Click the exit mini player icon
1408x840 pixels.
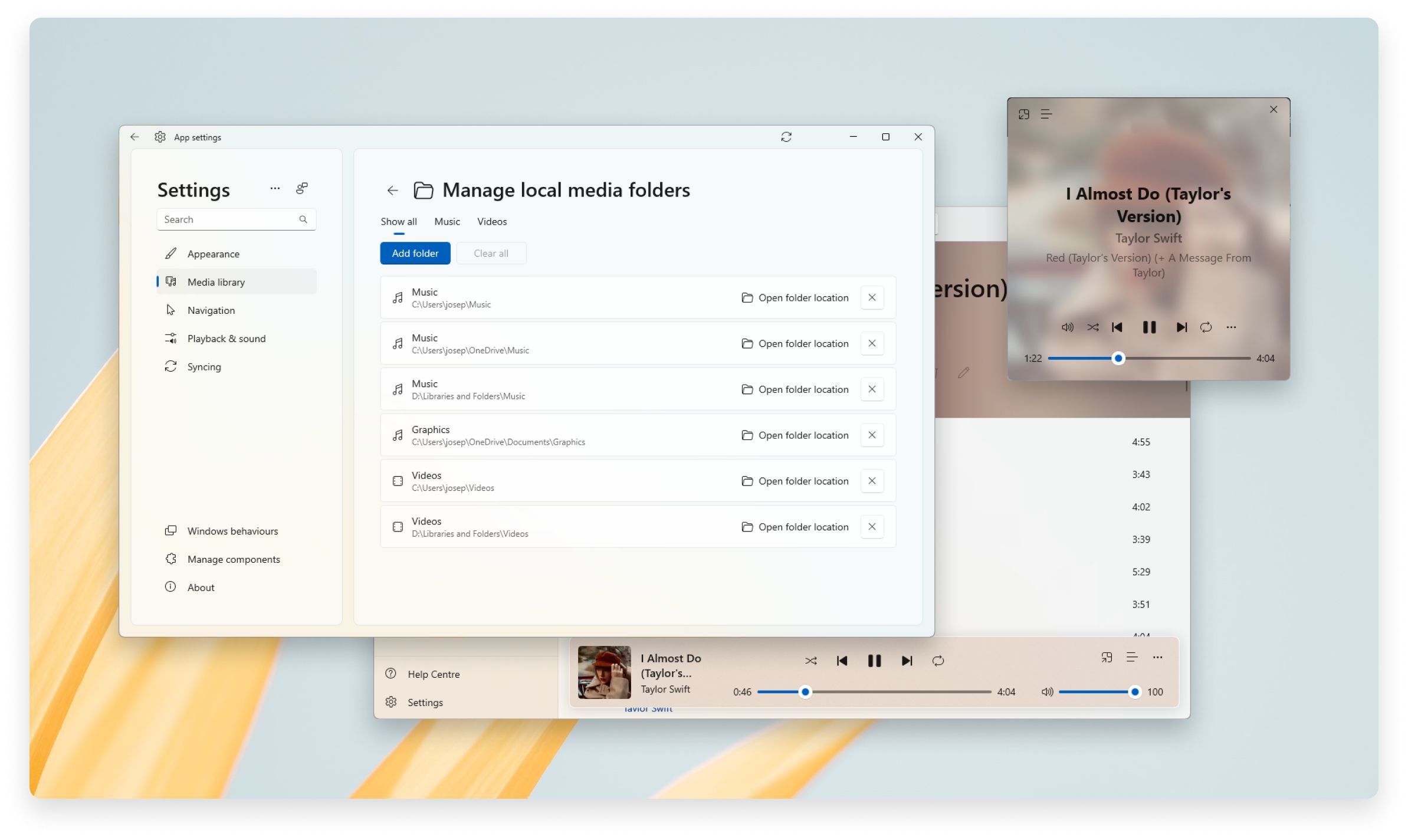[1023, 114]
